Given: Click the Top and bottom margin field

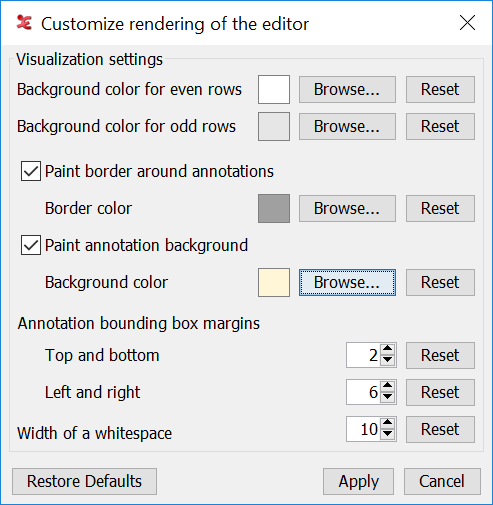Looking at the screenshot, I should coord(363,355).
